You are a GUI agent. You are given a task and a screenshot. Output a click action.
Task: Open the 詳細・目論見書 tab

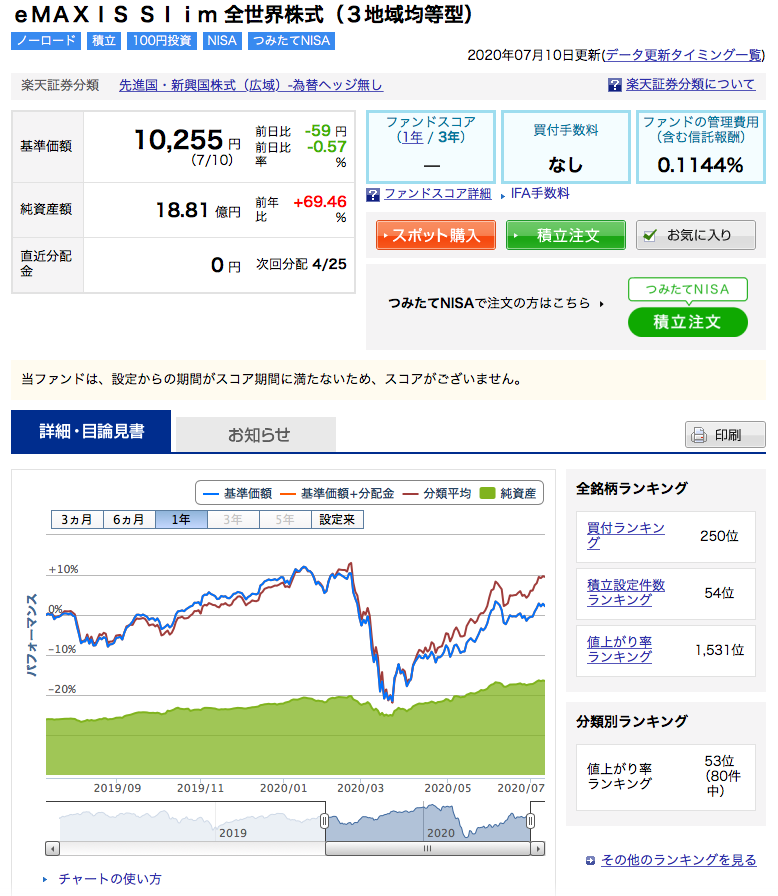click(x=91, y=431)
